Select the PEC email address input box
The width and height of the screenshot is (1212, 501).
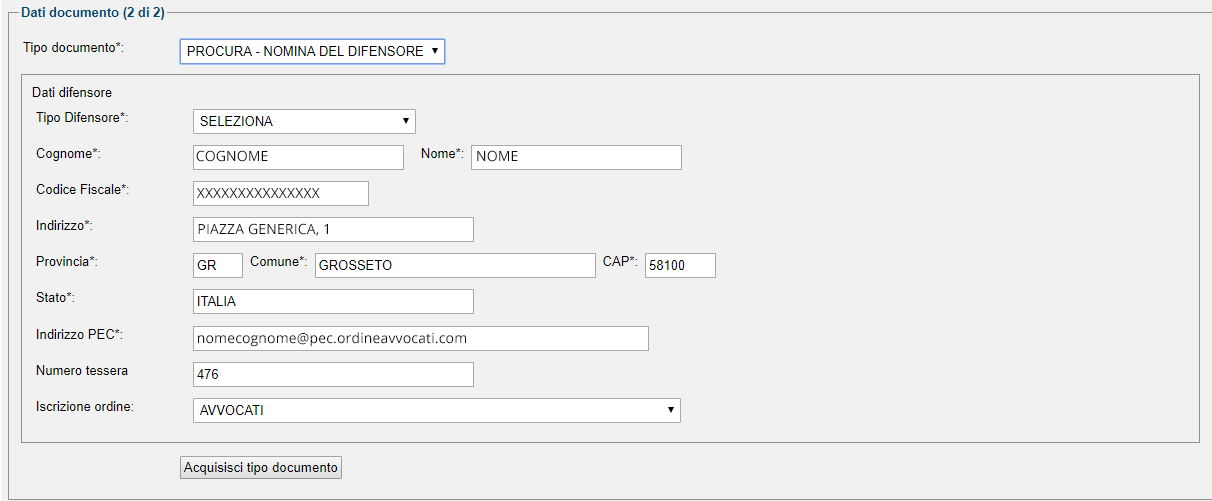(x=421, y=338)
